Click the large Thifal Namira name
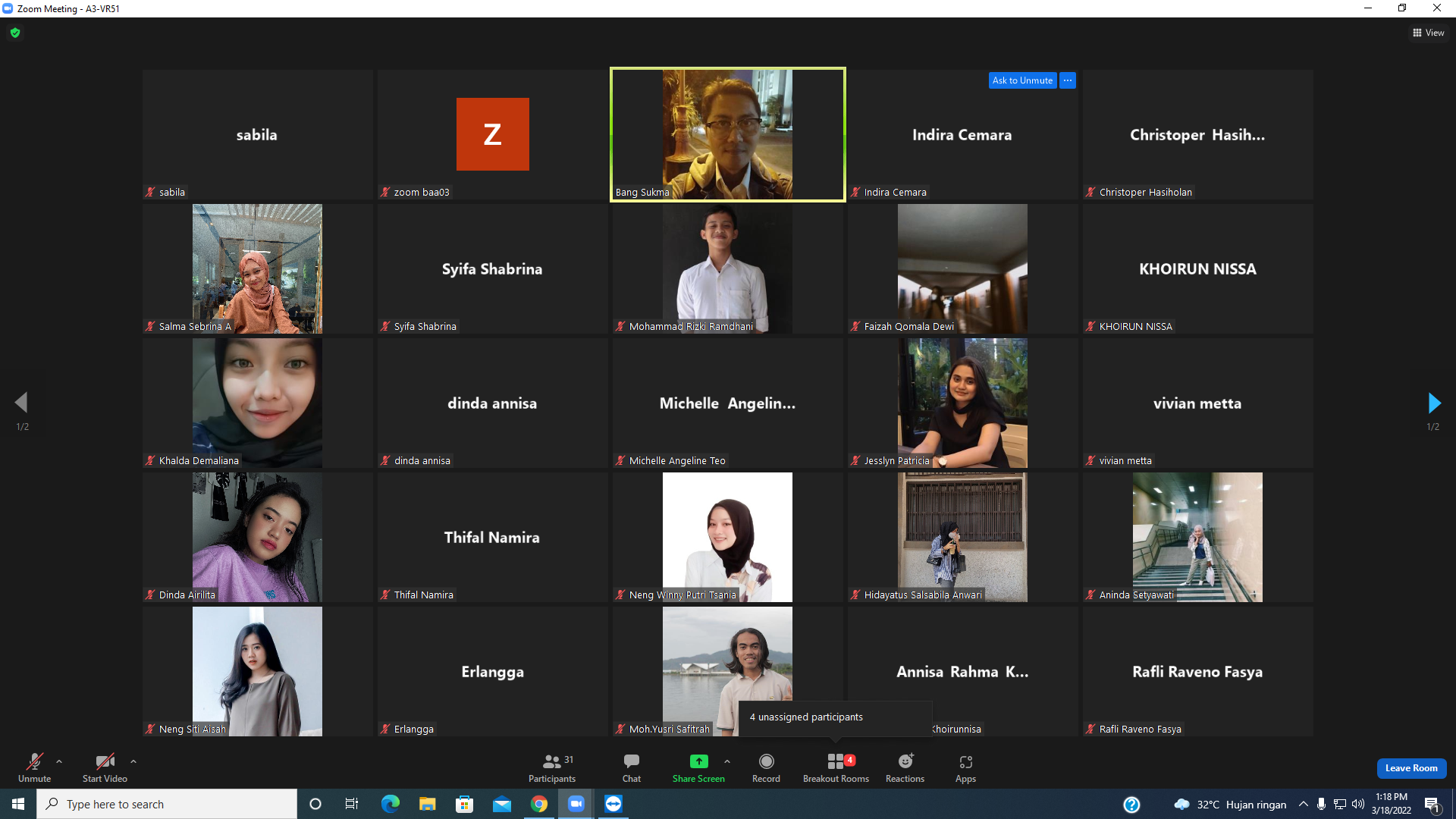Image resolution: width=1456 pixels, height=819 pixels. [492, 538]
